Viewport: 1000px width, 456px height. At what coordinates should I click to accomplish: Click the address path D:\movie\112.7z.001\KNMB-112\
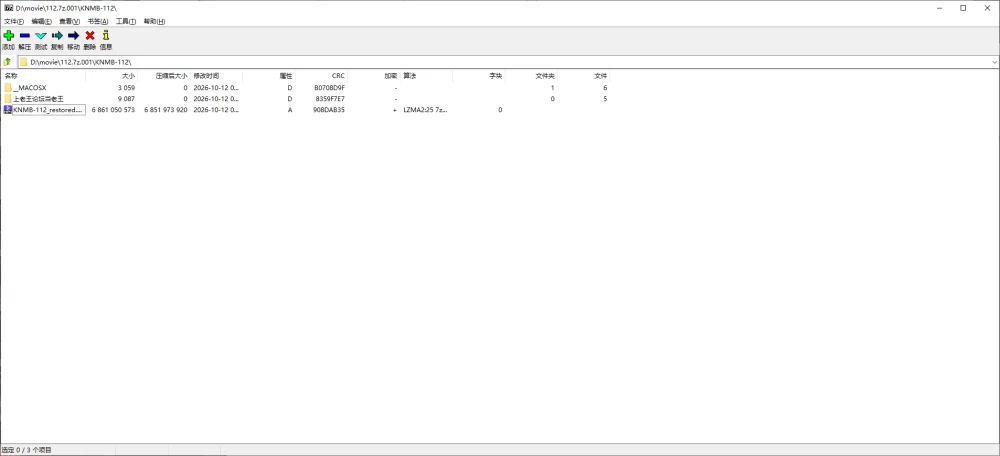pos(81,62)
